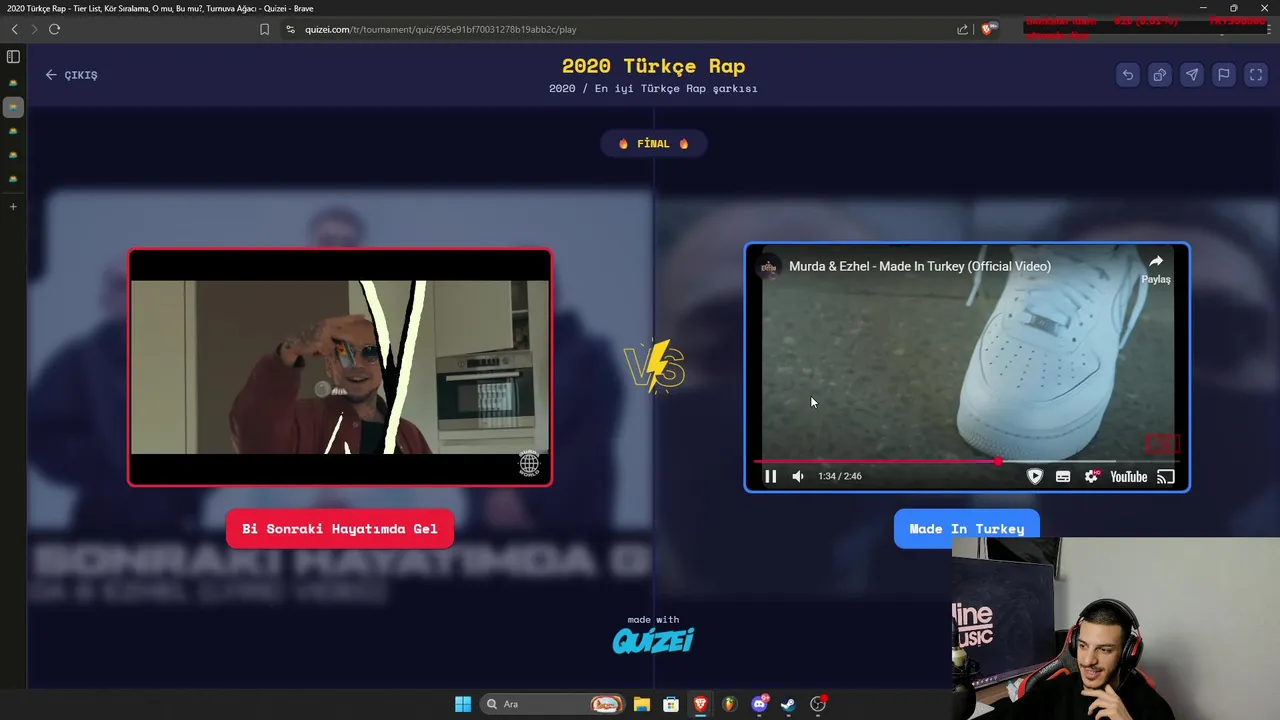
Task: Click the Brave shield badge in video player
Action: click(1035, 476)
